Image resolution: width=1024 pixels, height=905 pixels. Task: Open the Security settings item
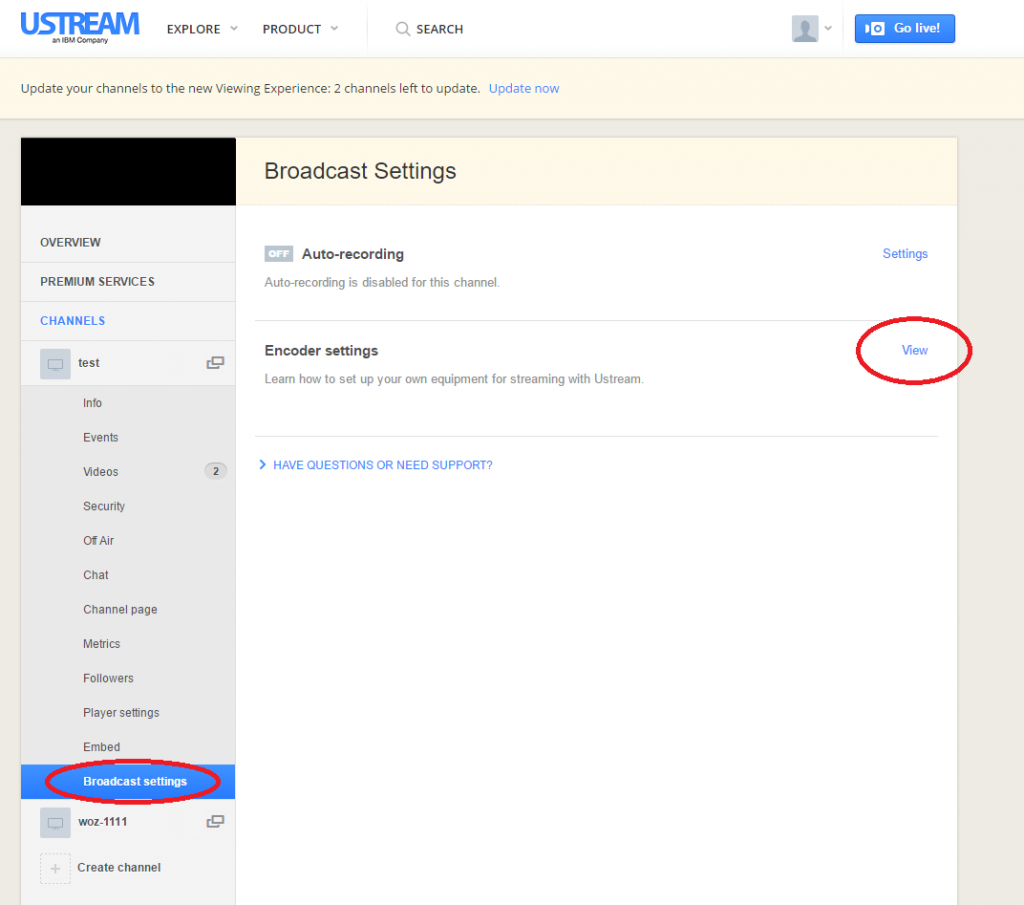(104, 506)
